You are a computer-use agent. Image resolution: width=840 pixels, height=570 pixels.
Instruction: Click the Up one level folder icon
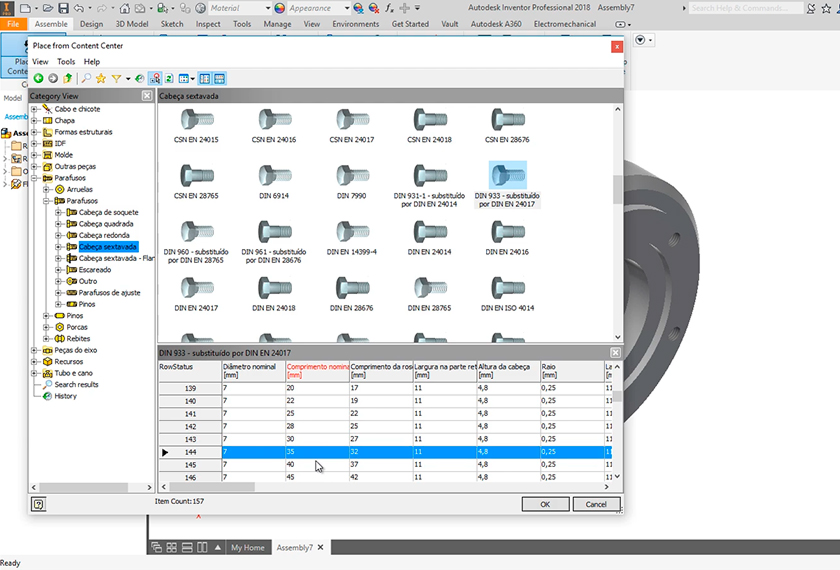68,78
